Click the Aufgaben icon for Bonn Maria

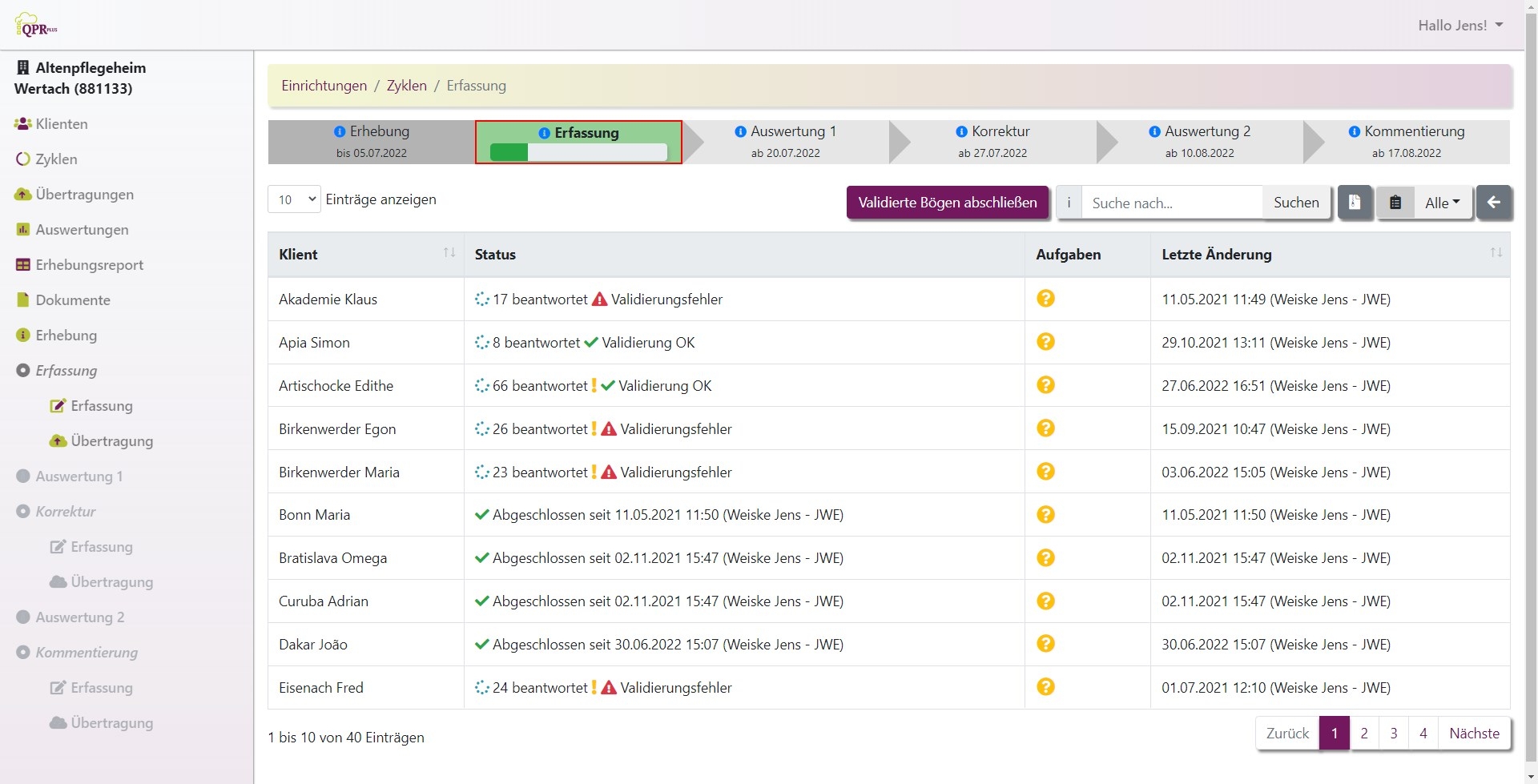(x=1045, y=515)
